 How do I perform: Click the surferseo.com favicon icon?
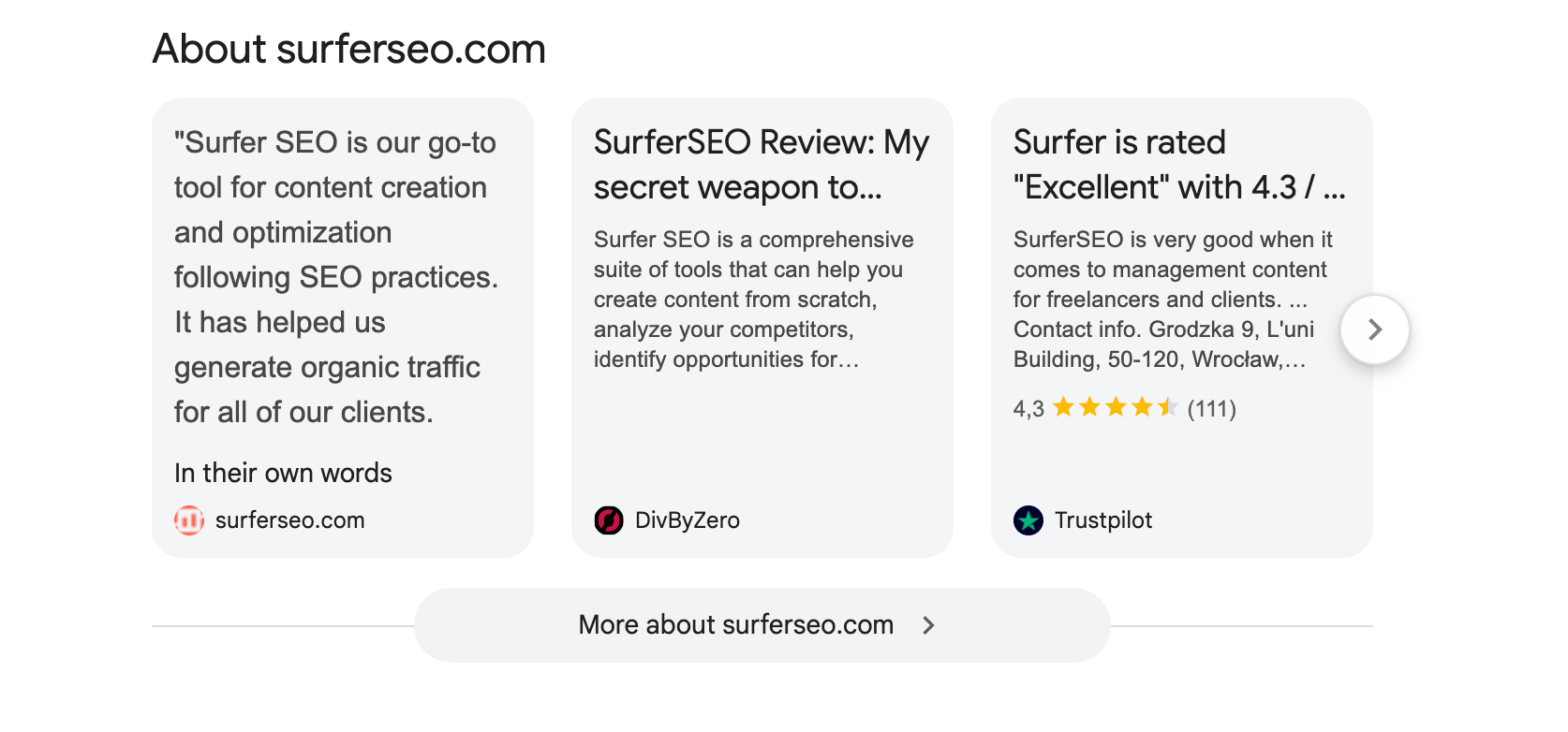tap(189, 520)
